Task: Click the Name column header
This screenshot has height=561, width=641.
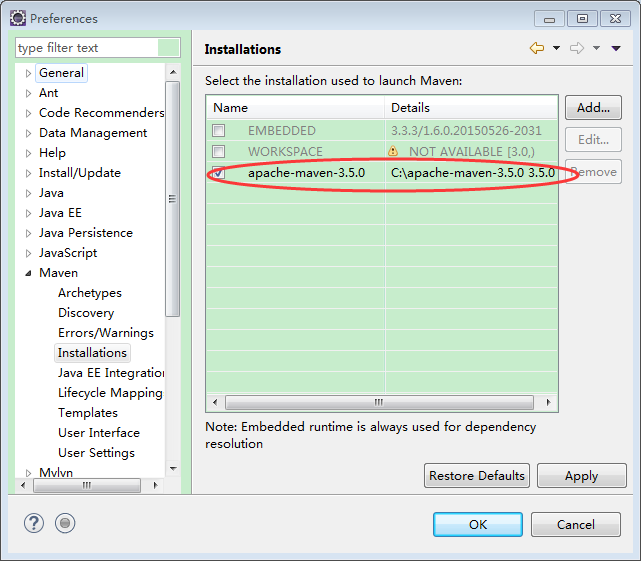Action: (x=295, y=108)
